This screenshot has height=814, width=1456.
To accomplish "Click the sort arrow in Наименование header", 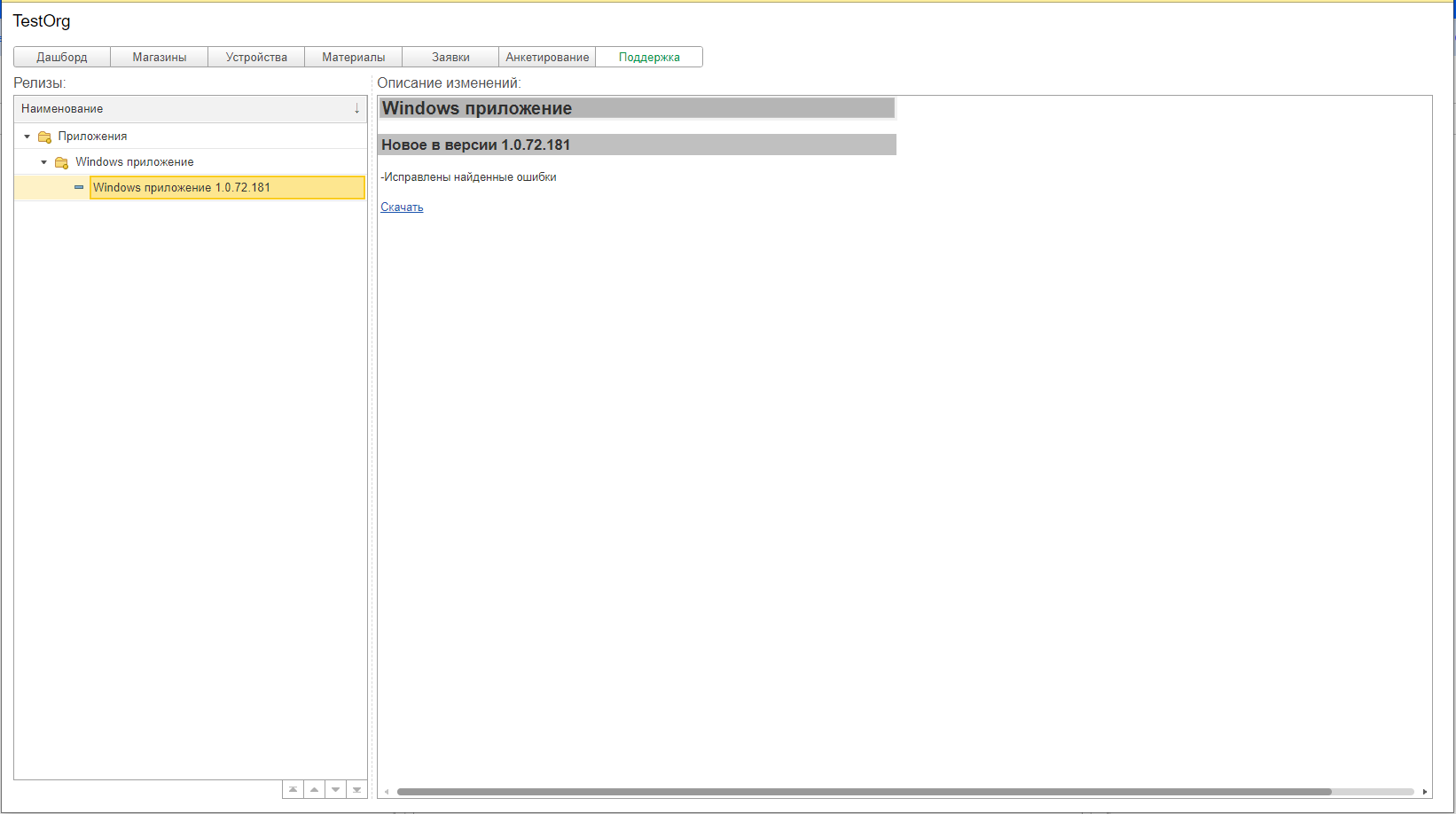I will pyautogui.click(x=356, y=108).
